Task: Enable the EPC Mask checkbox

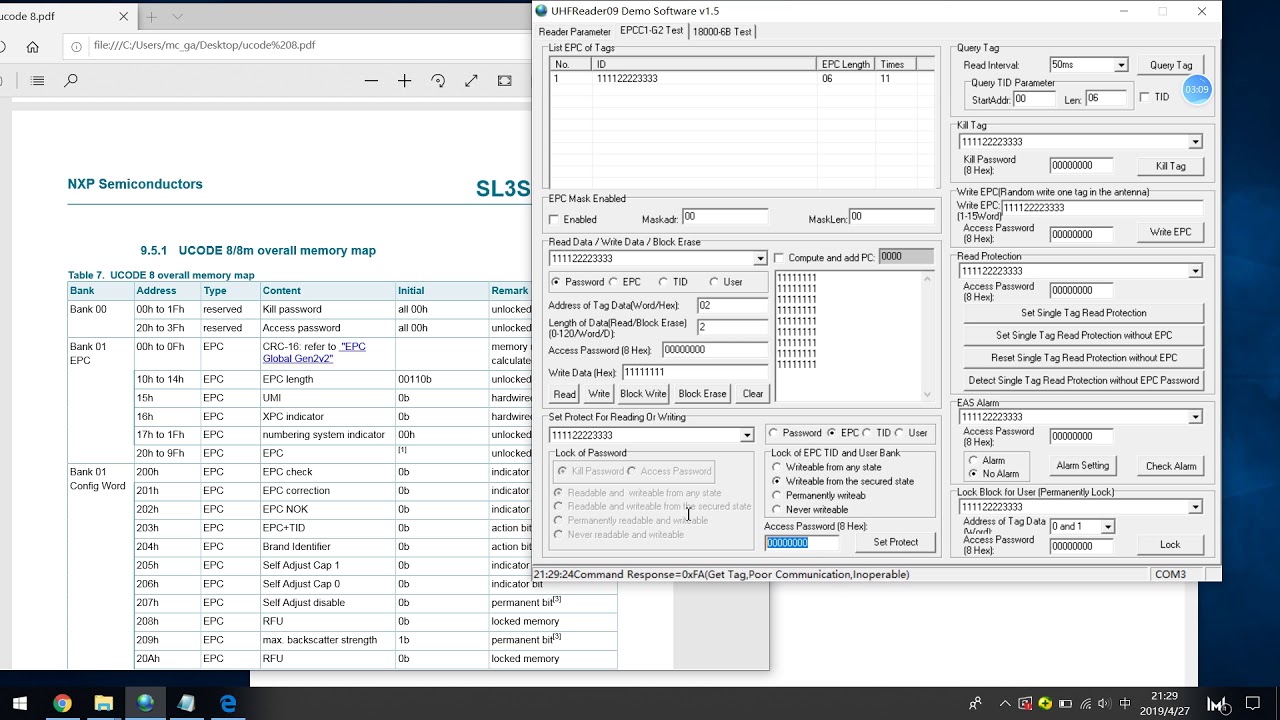Action: [x=554, y=220]
